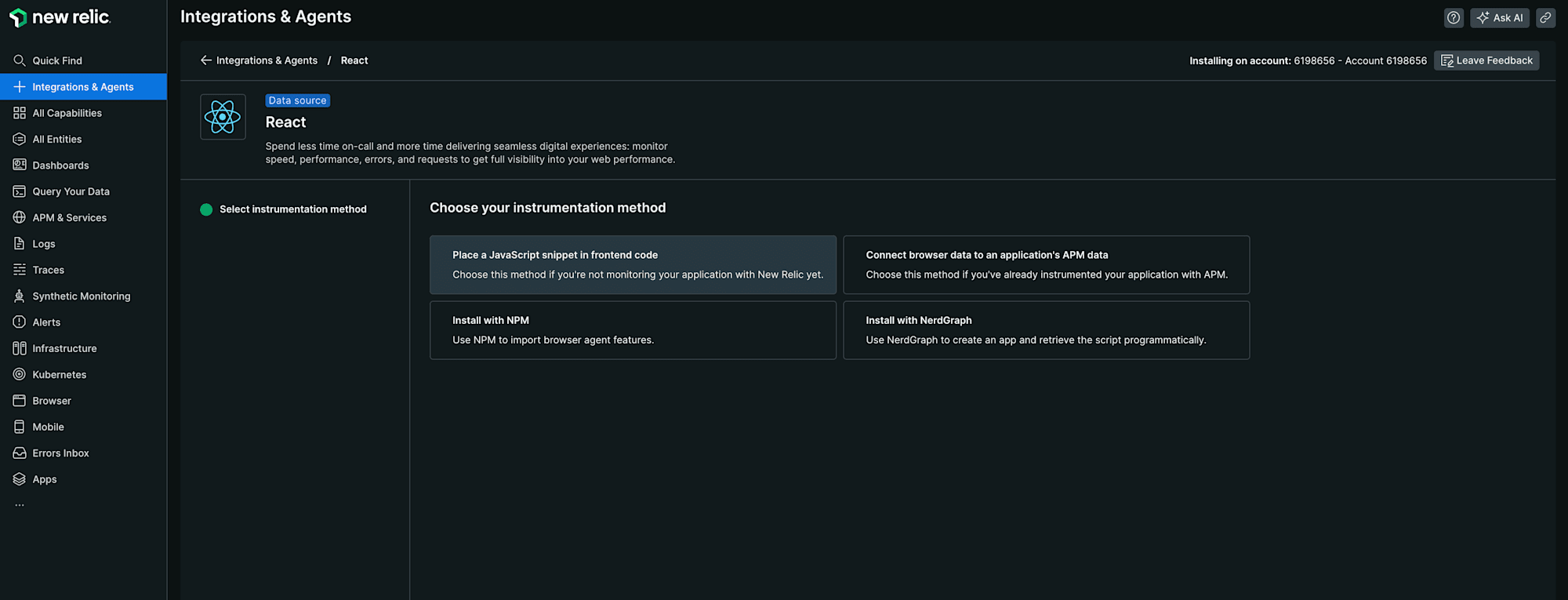Click APM & Services globe icon

click(20, 217)
